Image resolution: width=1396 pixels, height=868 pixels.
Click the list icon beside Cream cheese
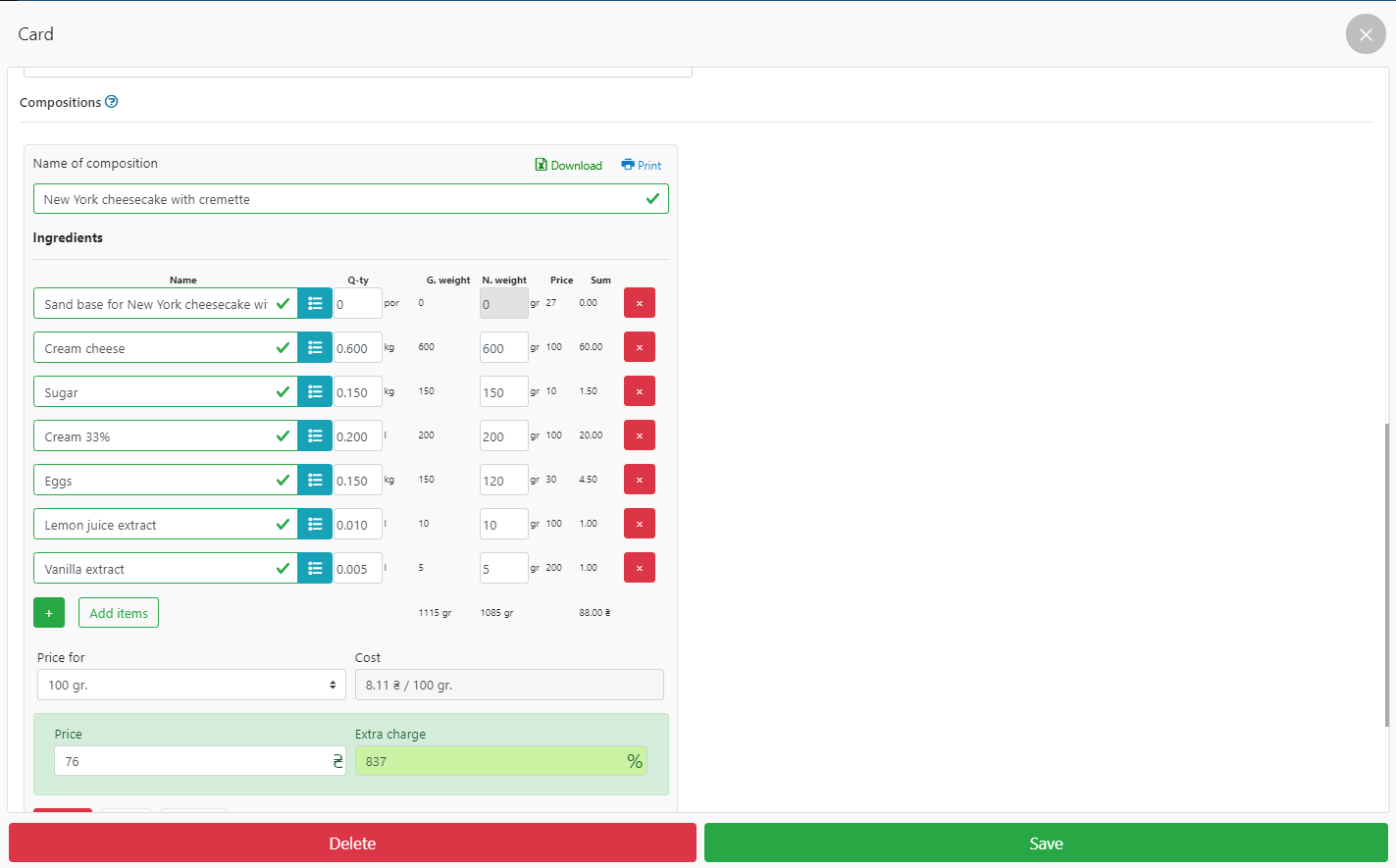(315, 347)
